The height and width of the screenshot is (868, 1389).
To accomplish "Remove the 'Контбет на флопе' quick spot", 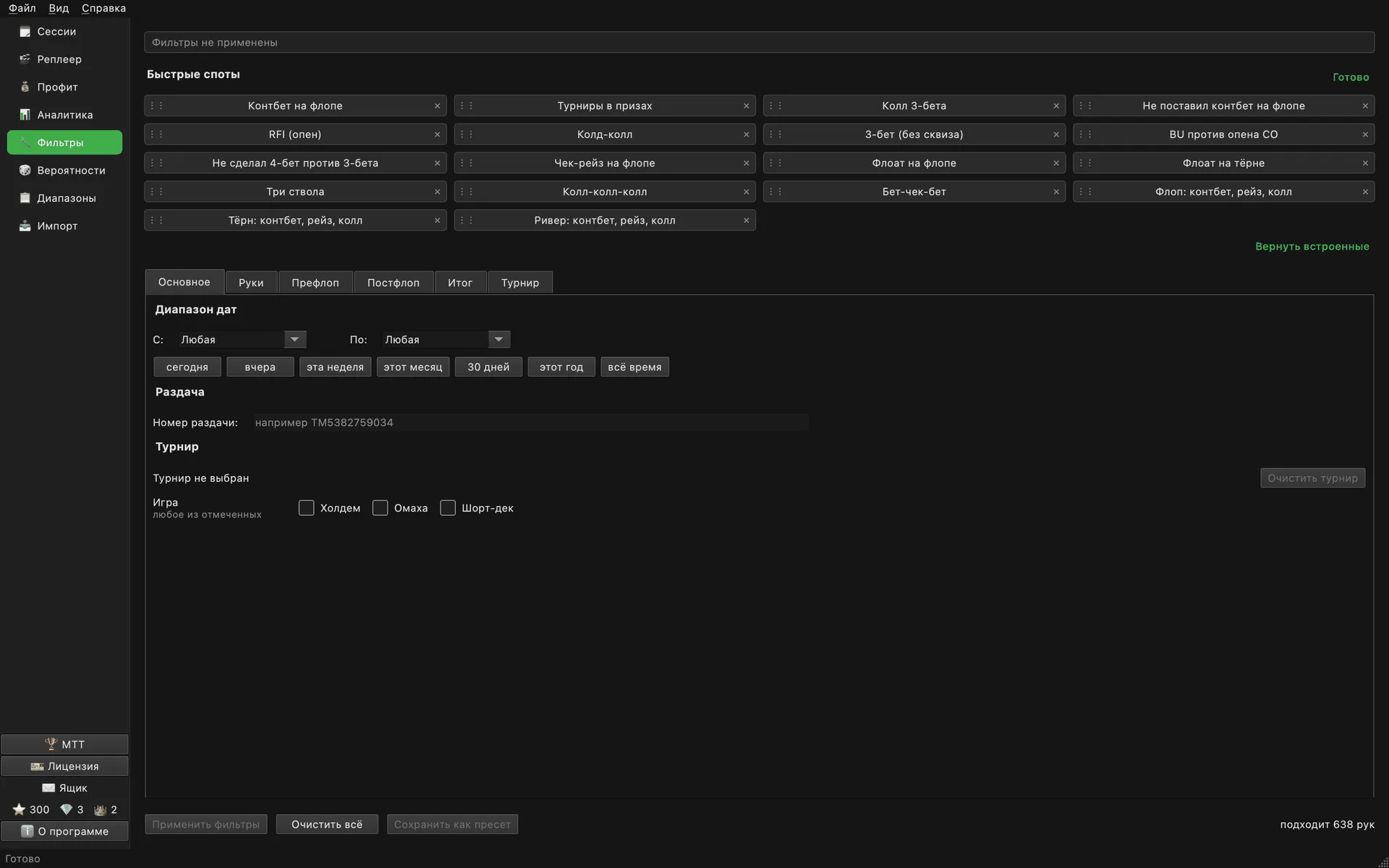I will click(x=437, y=106).
